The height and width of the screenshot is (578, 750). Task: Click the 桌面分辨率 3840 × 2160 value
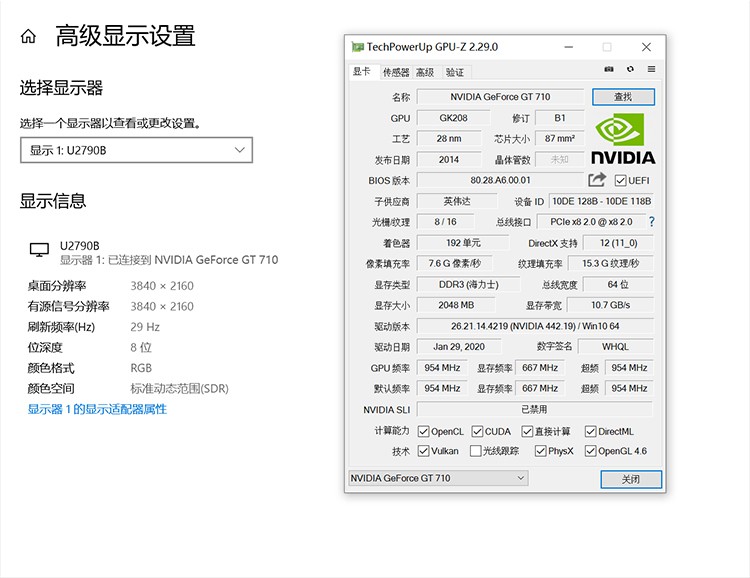click(162, 286)
